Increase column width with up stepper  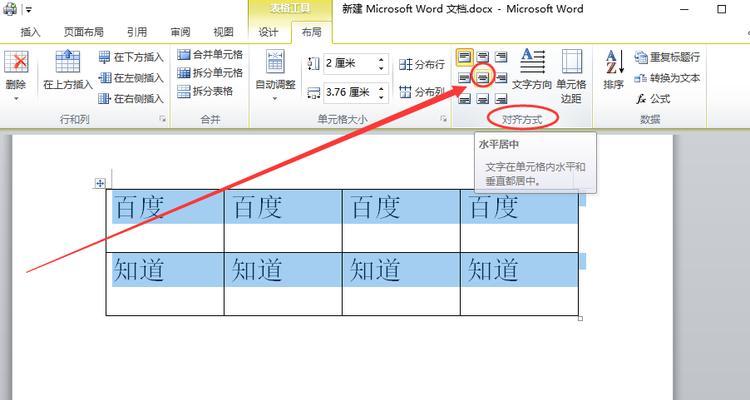pos(381,89)
